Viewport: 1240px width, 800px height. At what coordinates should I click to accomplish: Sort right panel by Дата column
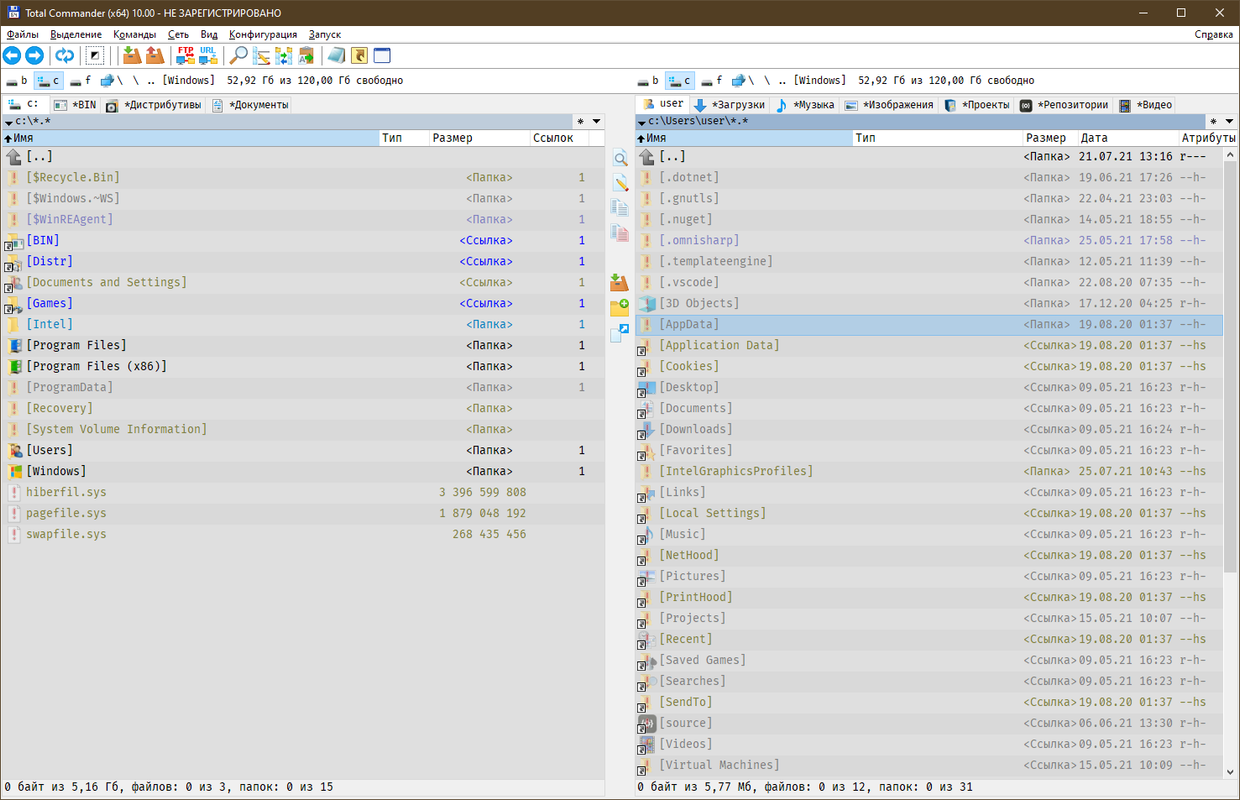[x=1128, y=138]
